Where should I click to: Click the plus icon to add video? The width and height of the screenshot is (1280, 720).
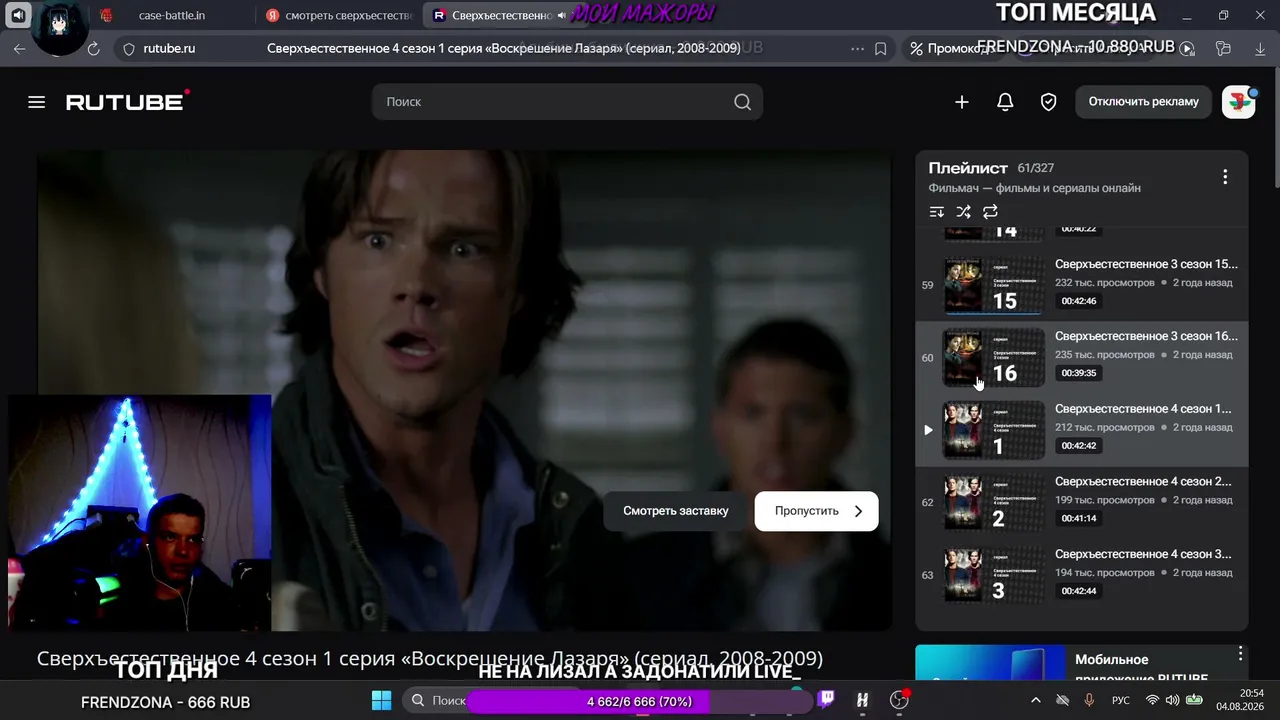tap(962, 102)
